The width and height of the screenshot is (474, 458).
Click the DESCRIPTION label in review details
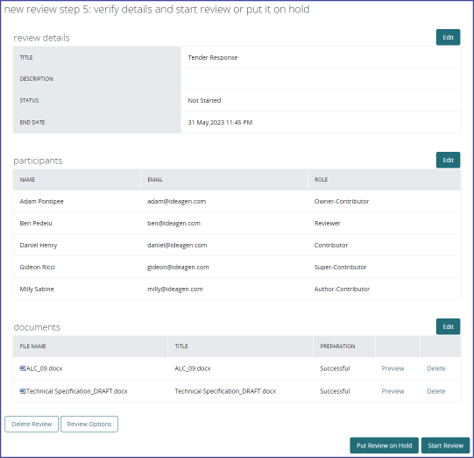(x=36, y=79)
